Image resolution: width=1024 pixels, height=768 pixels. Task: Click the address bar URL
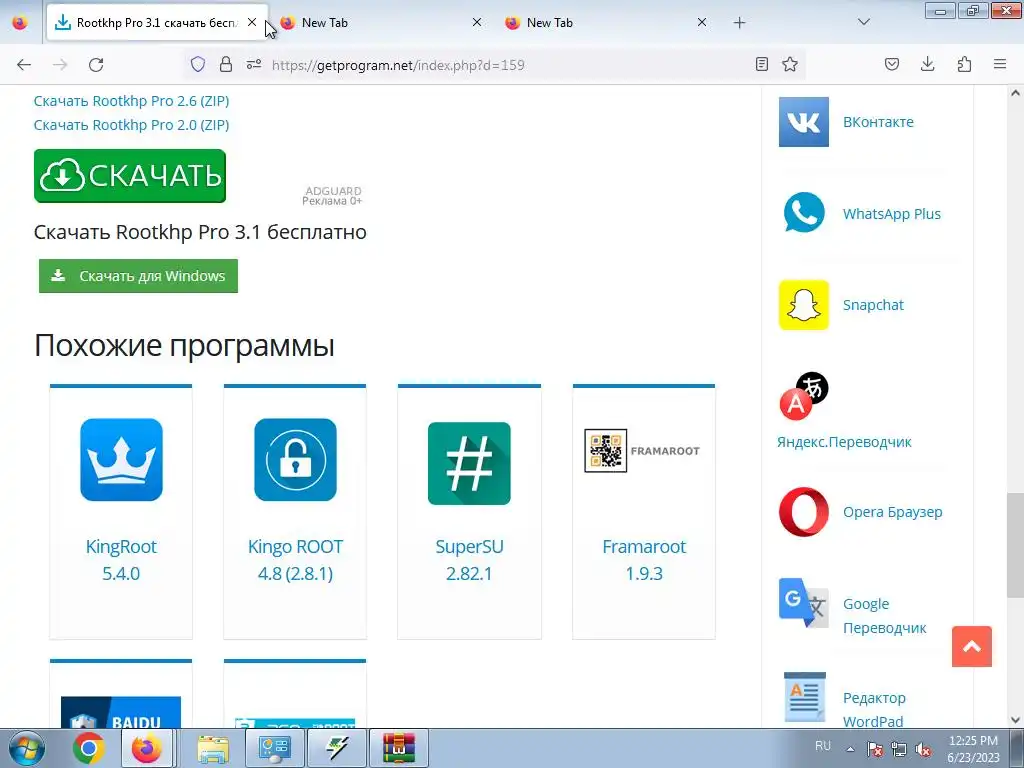[x=398, y=65]
